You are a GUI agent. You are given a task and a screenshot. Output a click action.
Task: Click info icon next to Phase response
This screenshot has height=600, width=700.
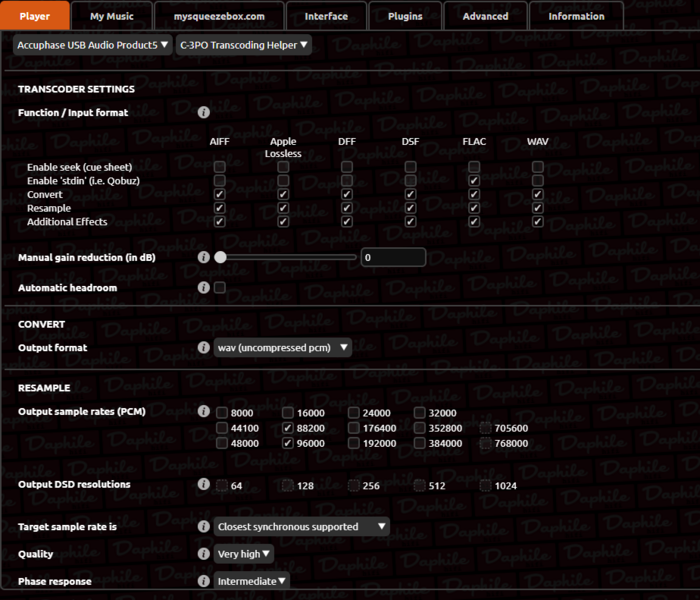coord(204,580)
